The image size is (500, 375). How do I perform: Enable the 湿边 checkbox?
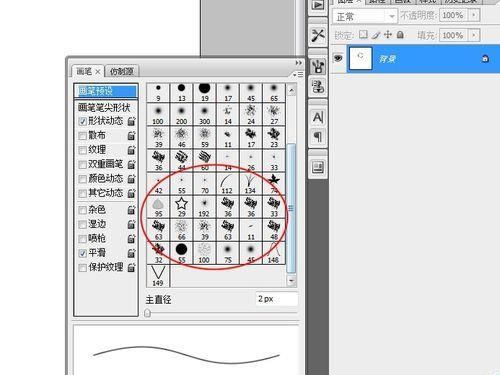coord(83,224)
